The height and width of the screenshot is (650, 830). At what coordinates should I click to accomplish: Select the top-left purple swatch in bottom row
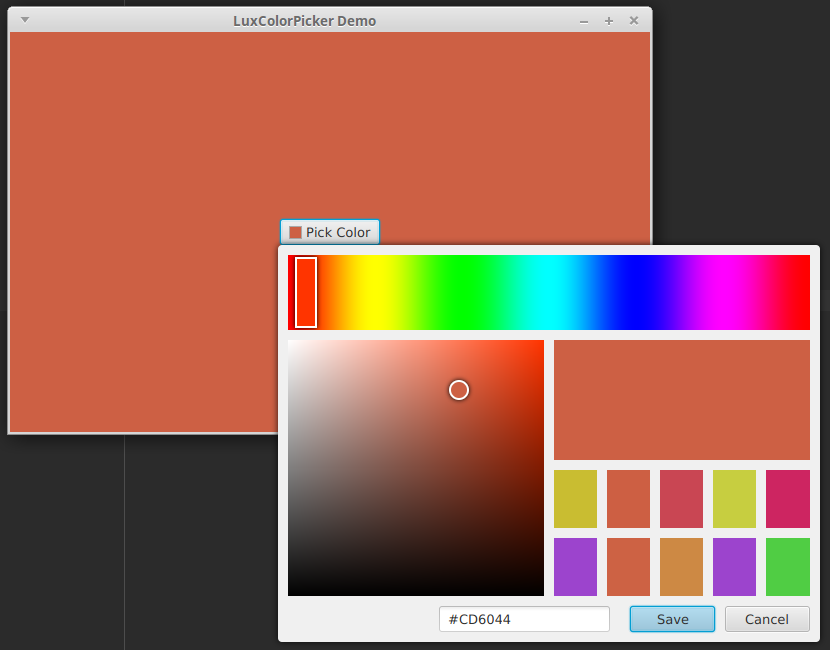coord(575,566)
